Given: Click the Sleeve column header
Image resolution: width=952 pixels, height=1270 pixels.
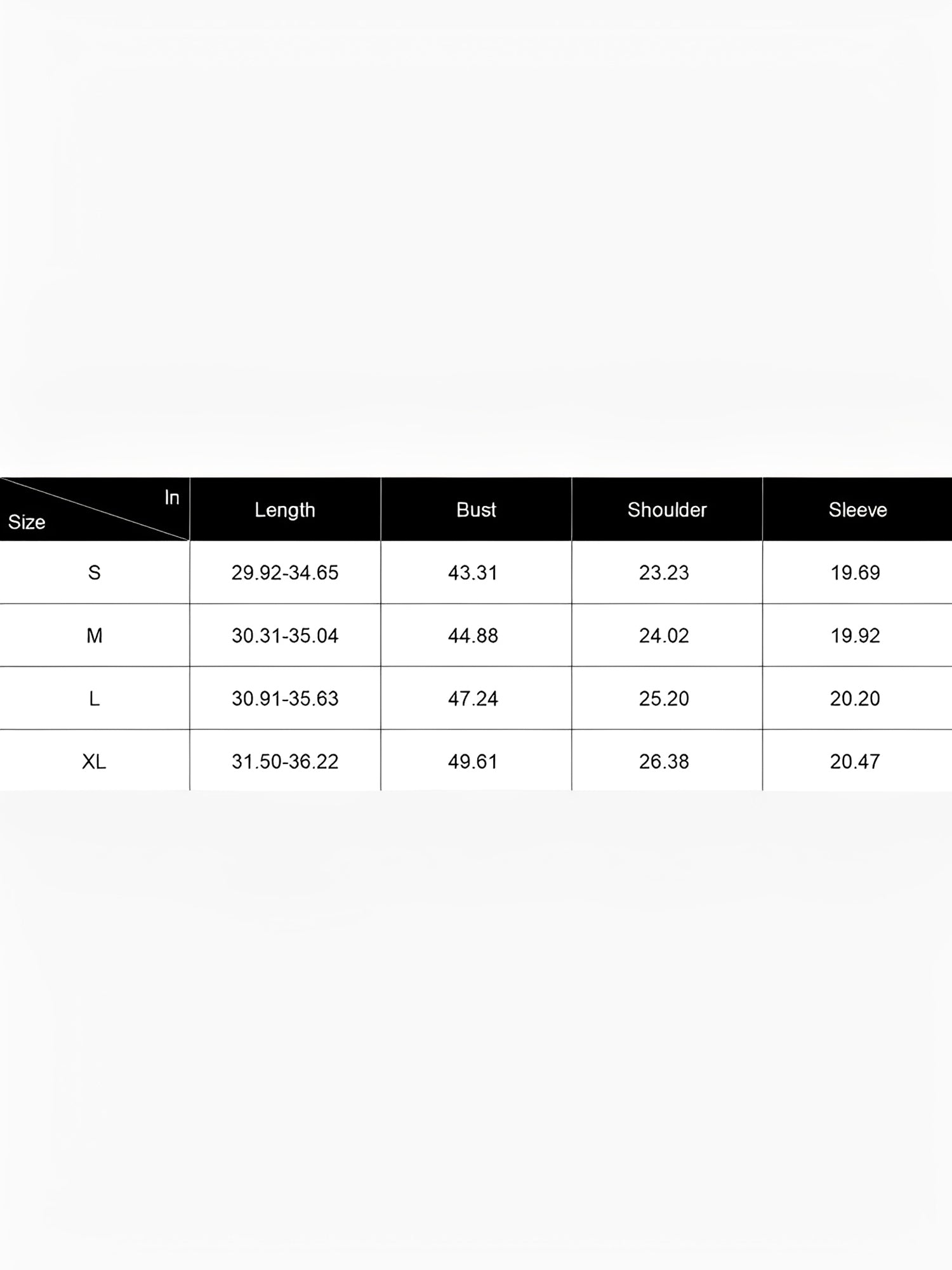Looking at the screenshot, I should [857, 510].
